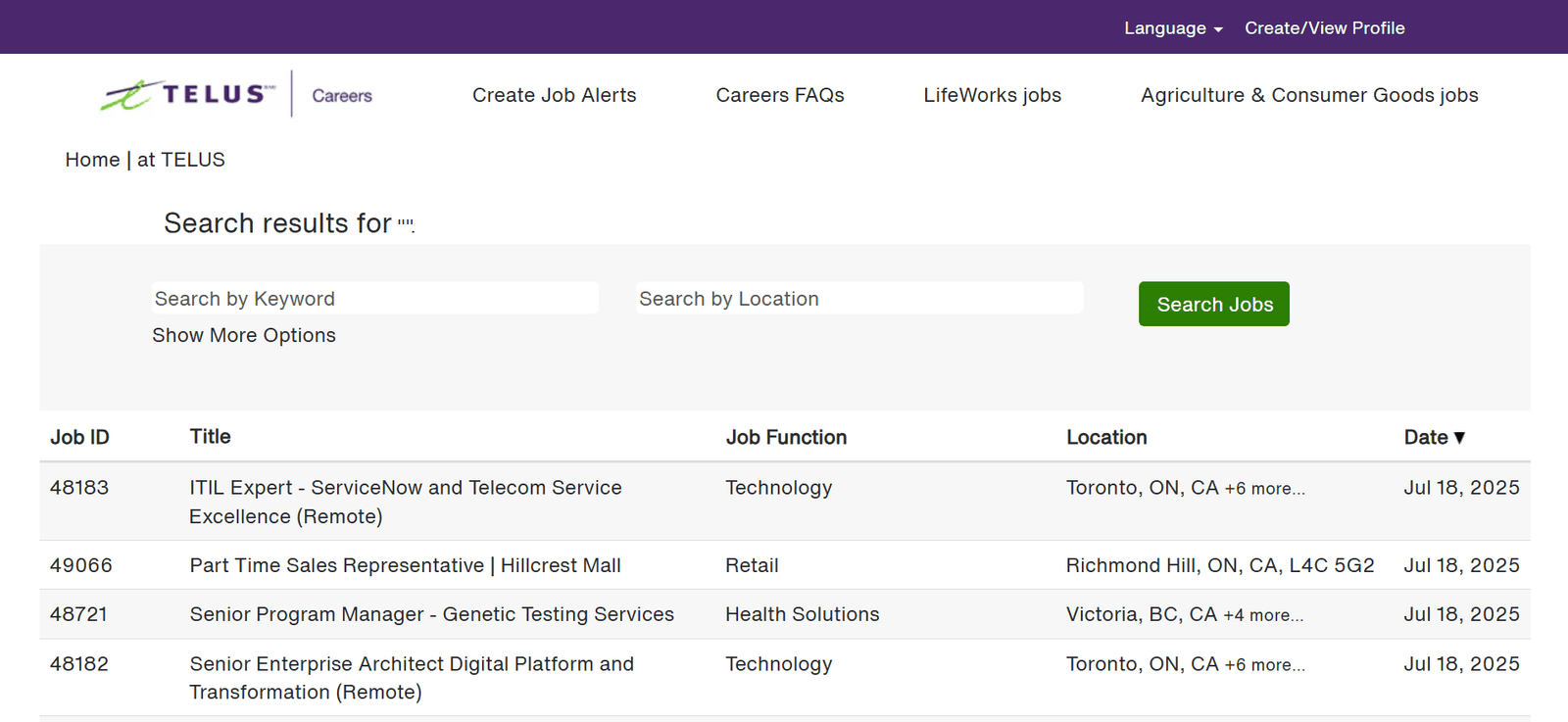
Task: Expand +6 more locations for job 48182
Action: click(1264, 664)
